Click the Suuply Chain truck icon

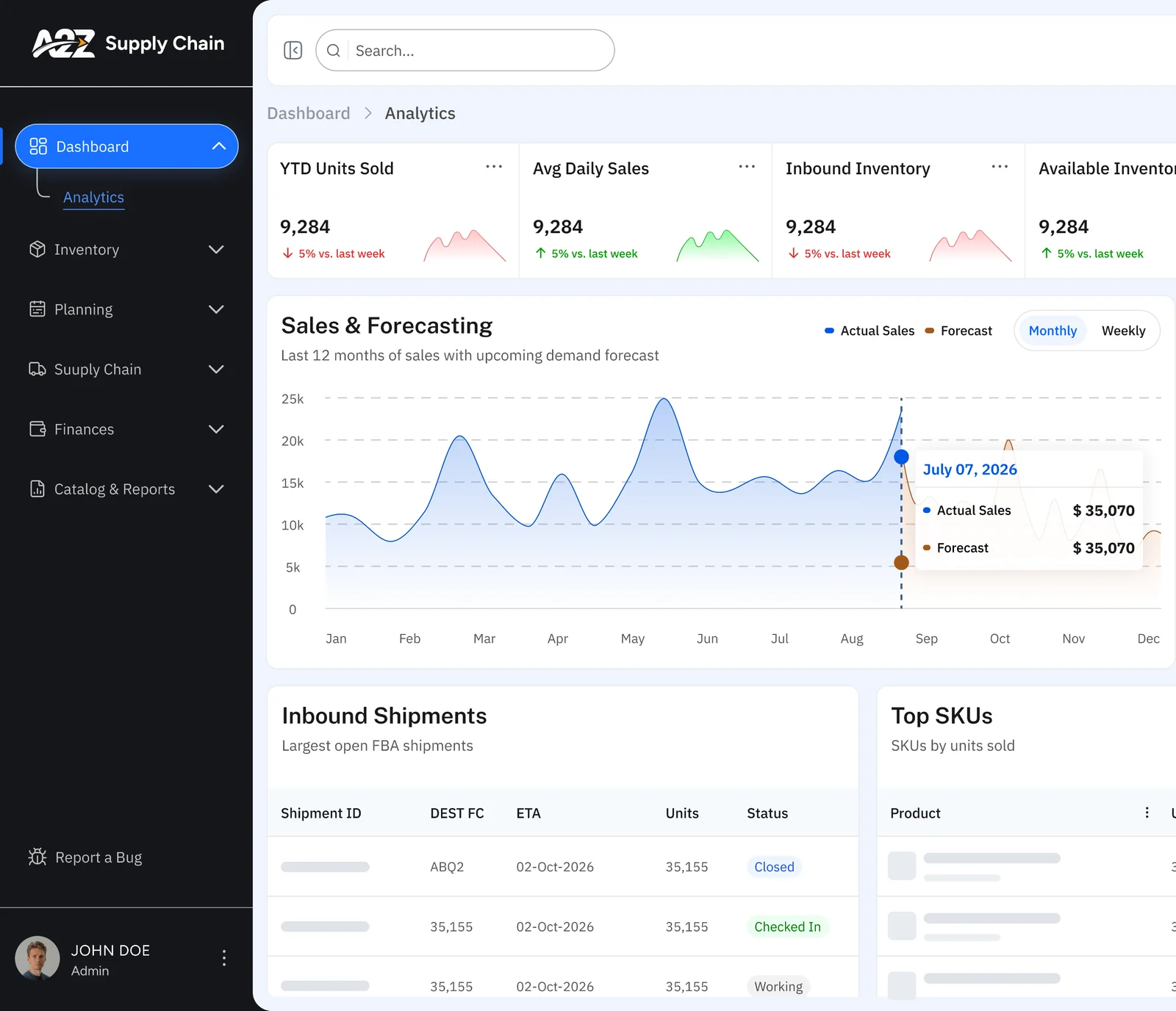(37, 369)
